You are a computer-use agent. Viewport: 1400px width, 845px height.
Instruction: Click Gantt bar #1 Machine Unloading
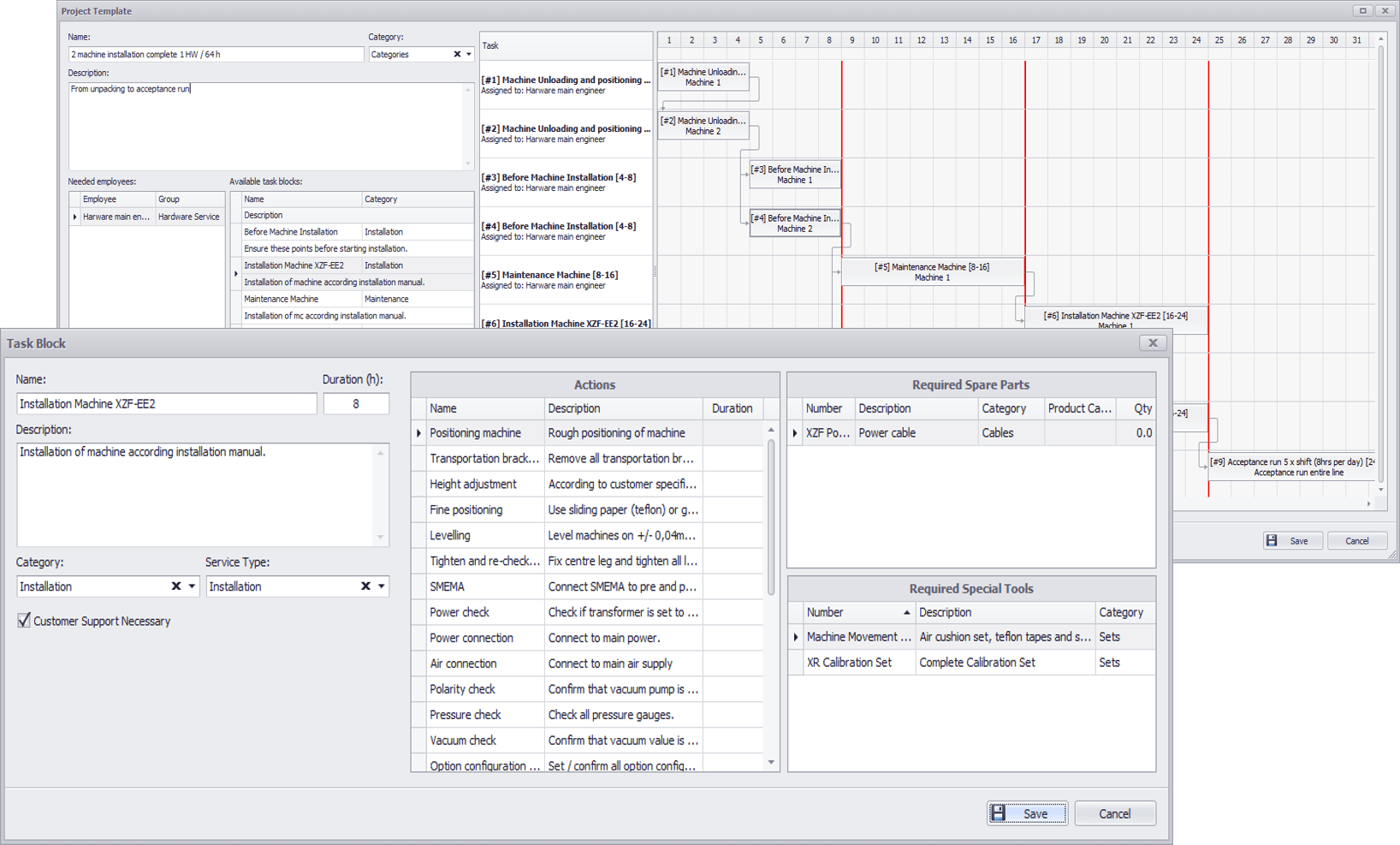tap(703, 77)
